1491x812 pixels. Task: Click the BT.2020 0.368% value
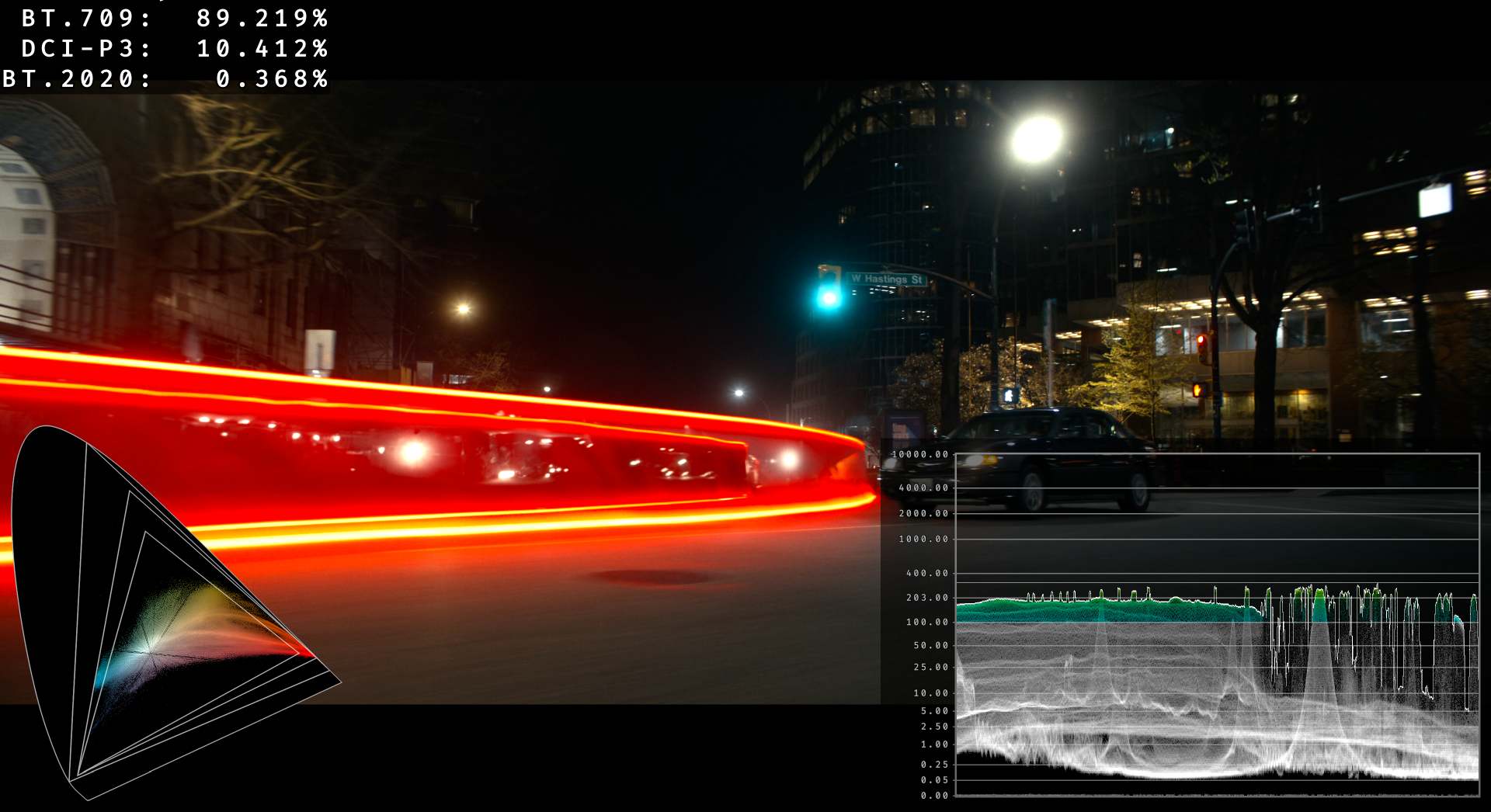tap(272, 78)
